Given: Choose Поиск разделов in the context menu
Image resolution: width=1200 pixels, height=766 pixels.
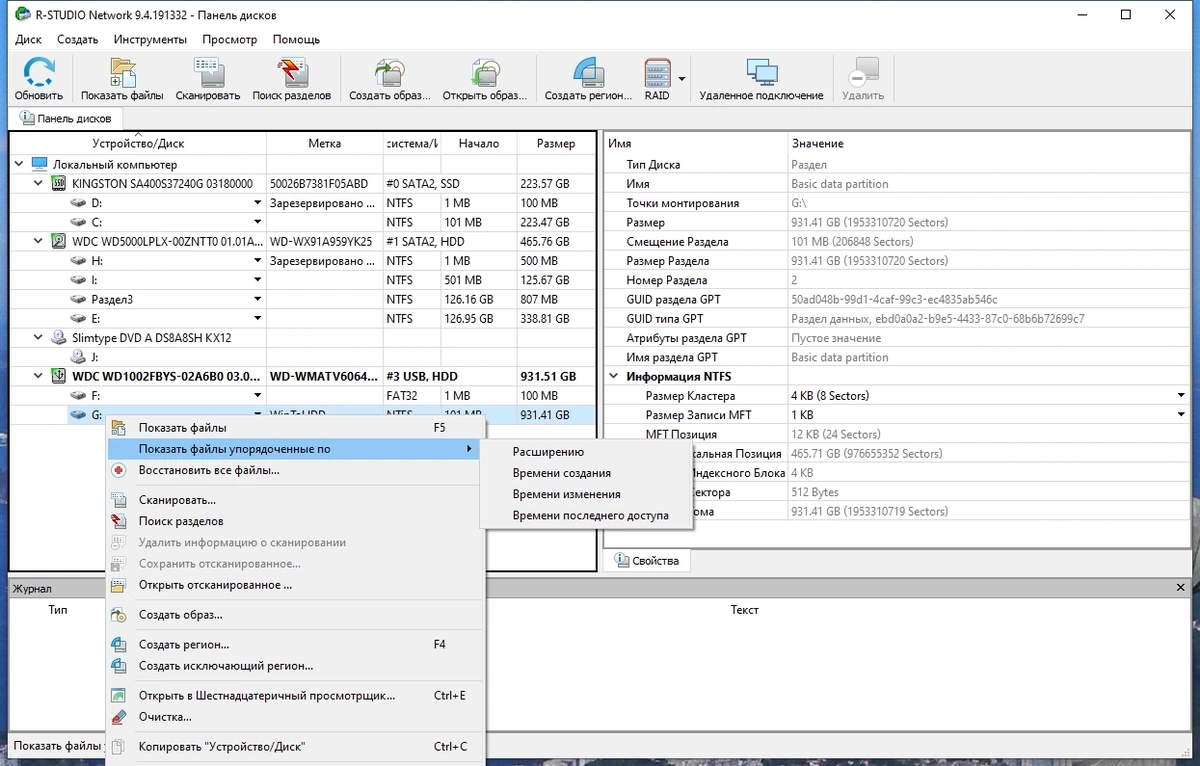Looking at the screenshot, I should tap(295, 521).
